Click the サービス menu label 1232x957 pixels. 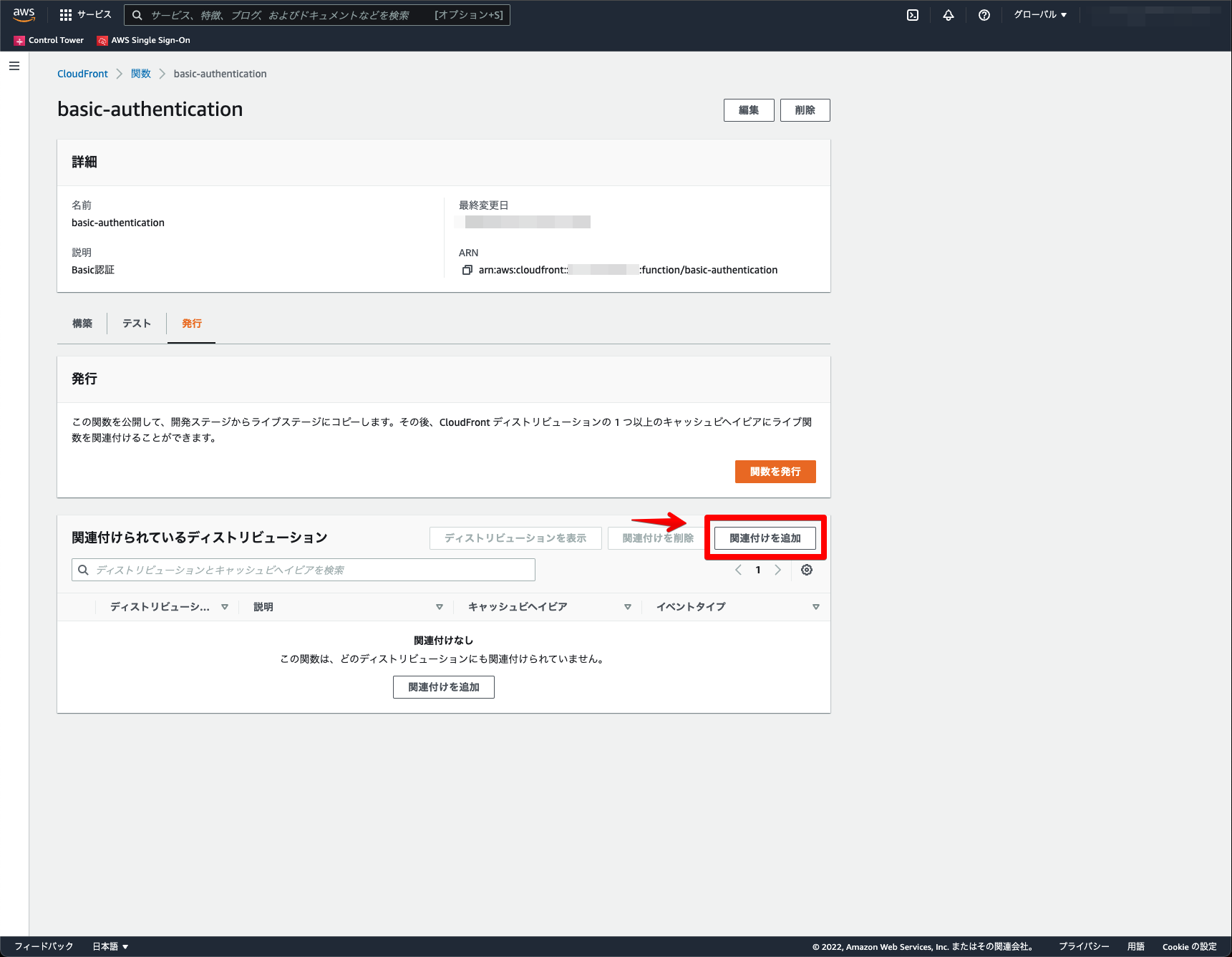[94, 15]
